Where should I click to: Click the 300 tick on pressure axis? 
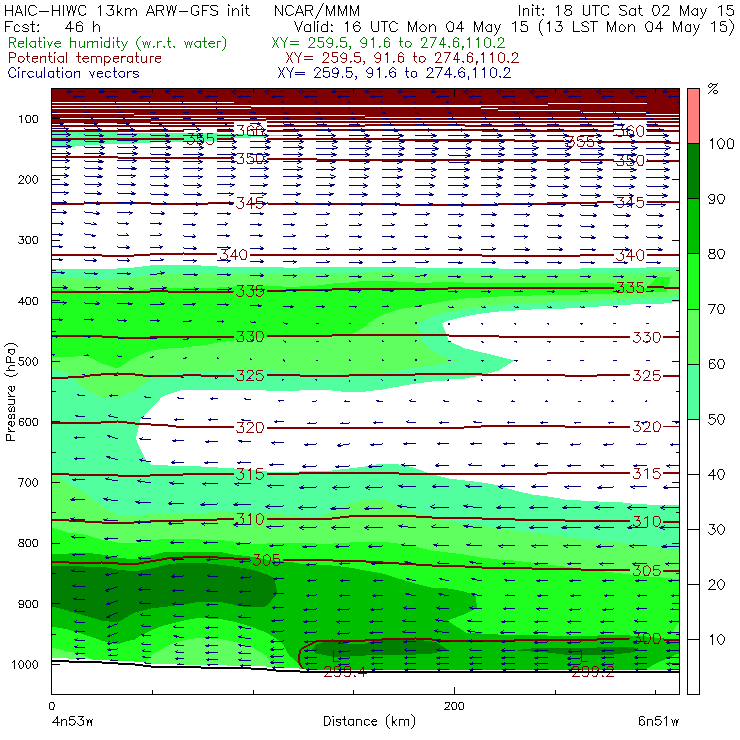[x=28, y=240]
